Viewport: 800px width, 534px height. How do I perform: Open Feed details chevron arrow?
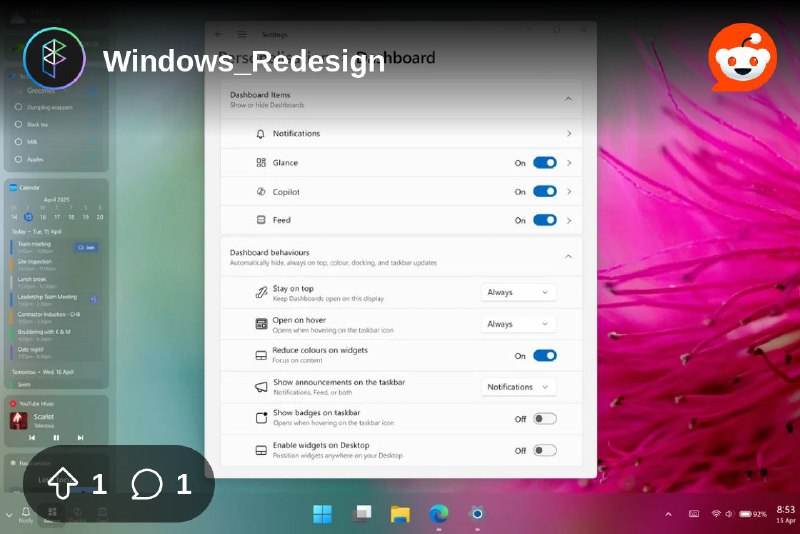point(569,220)
